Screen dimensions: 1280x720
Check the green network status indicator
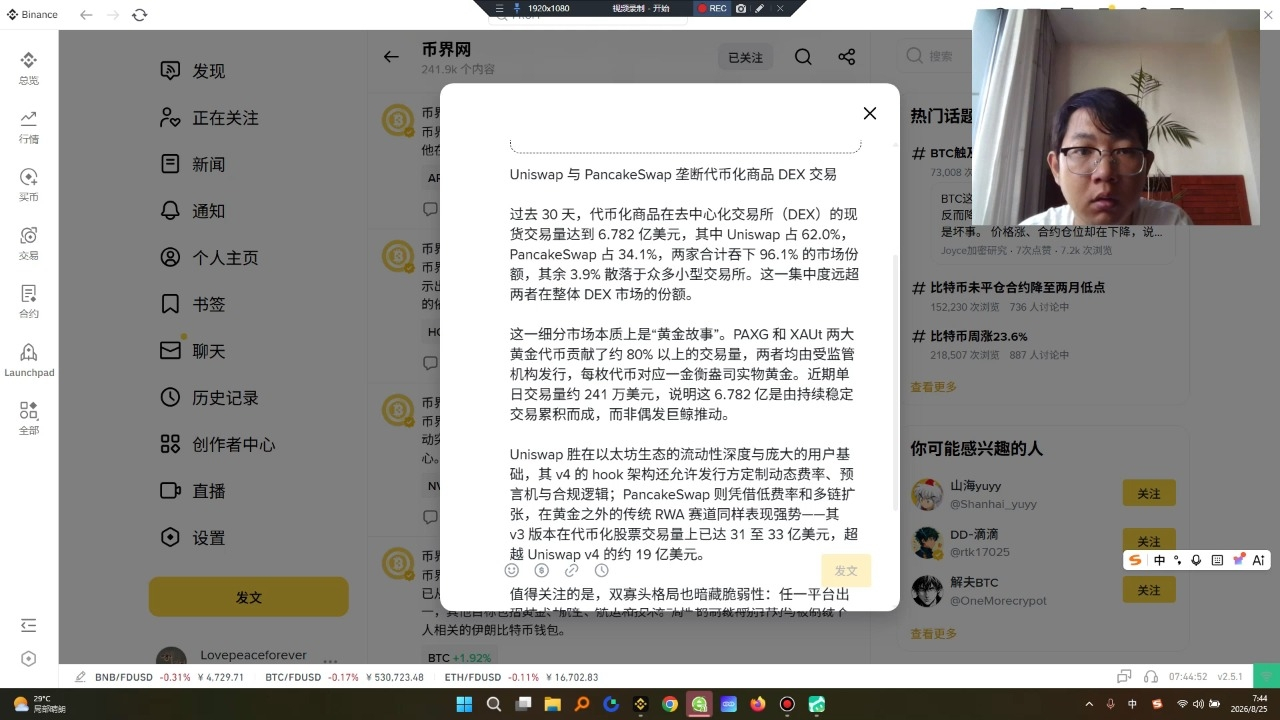(x=1268, y=676)
